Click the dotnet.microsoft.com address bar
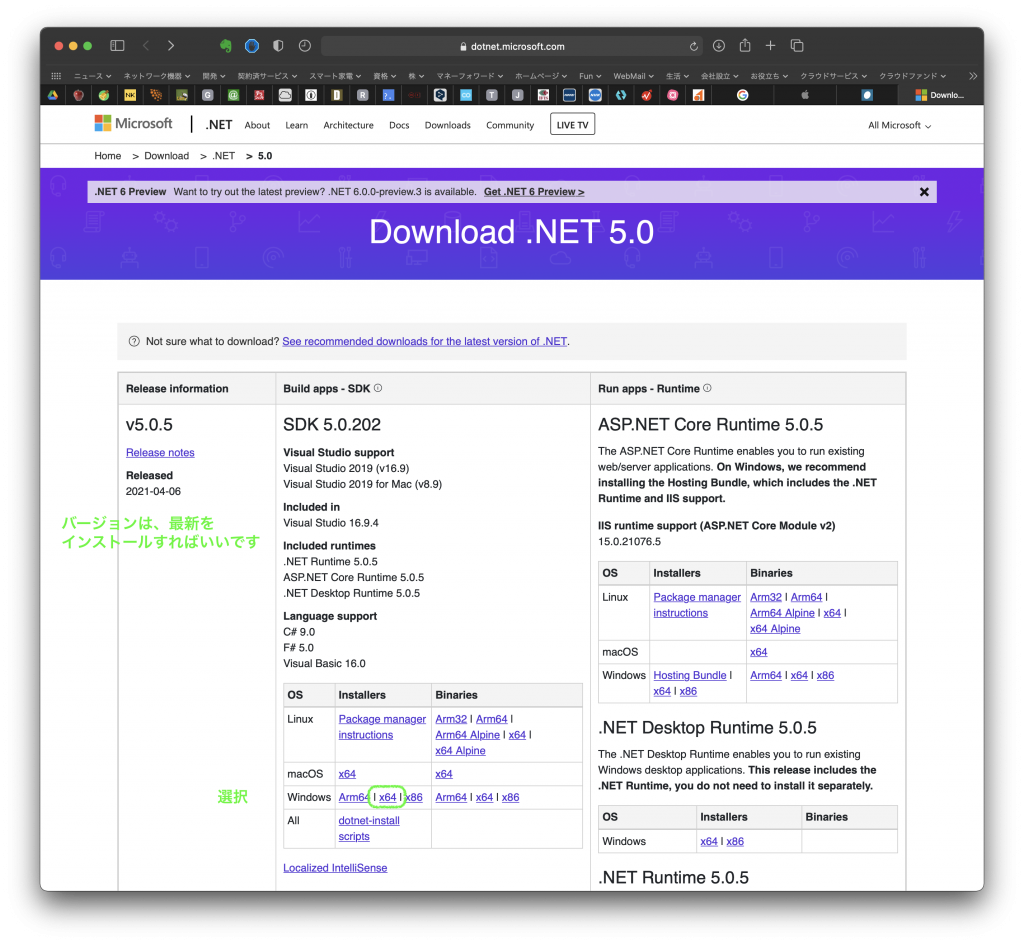Image resolution: width=1024 pixels, height=944 pixels. pyautogui.click(x=512, y=46)
